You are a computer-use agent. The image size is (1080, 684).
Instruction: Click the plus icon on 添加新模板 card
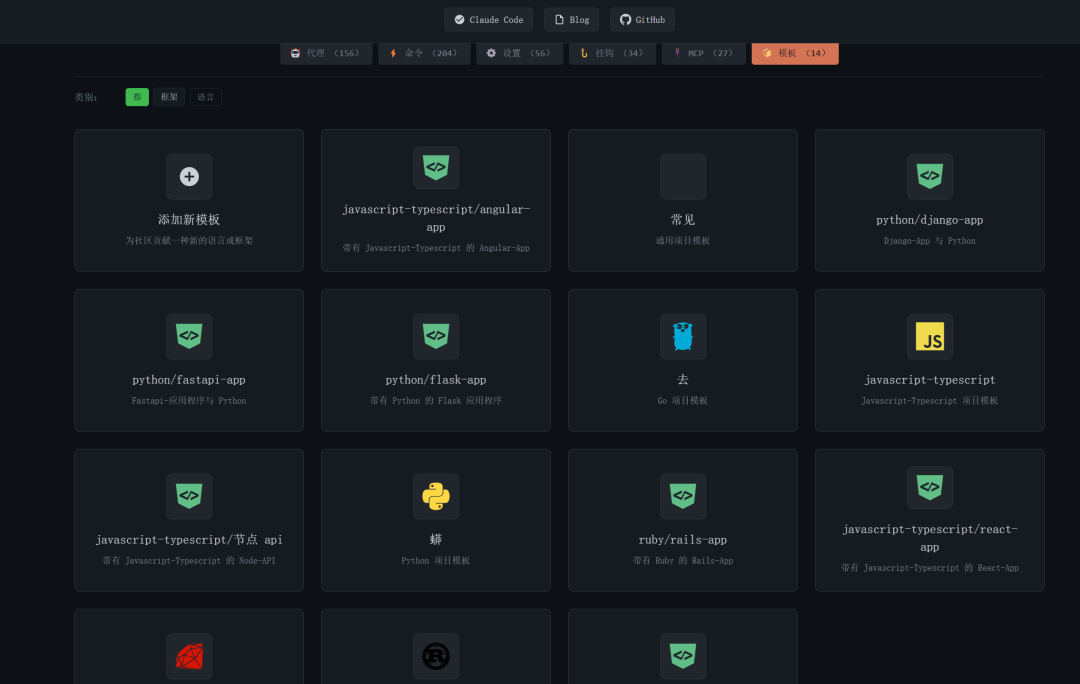189,176
